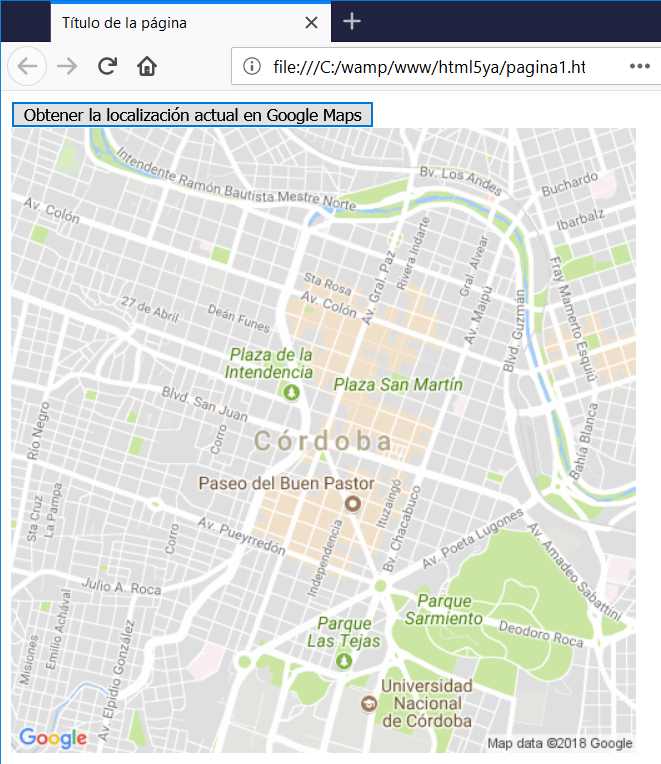Go back with the browser back arrow
The height and width of the screenshot is (764, 661).
coord(27,66)
